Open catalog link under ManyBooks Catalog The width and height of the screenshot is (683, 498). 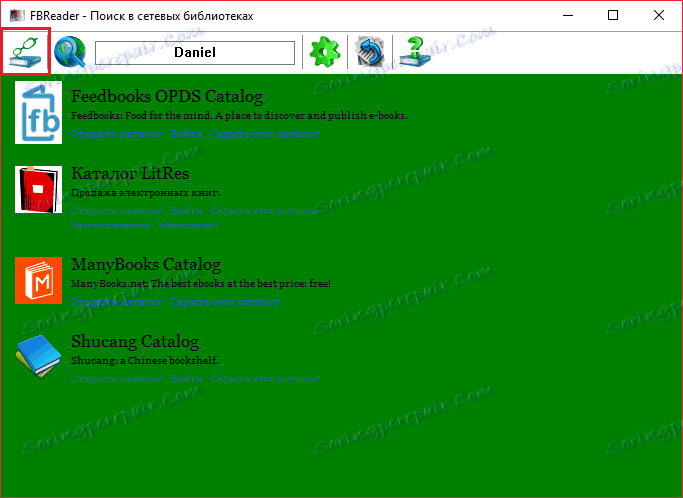pyautogui.click(x=117, y=302)
